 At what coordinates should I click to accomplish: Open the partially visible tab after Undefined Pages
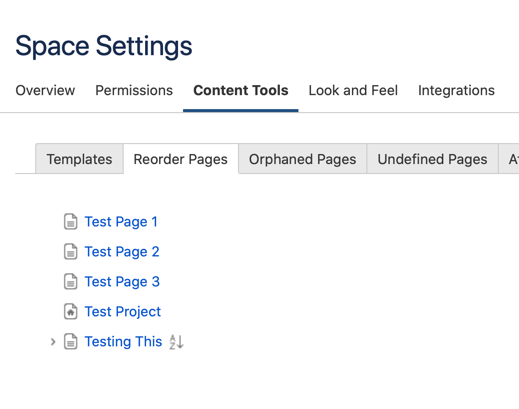[x=509, y=159]
